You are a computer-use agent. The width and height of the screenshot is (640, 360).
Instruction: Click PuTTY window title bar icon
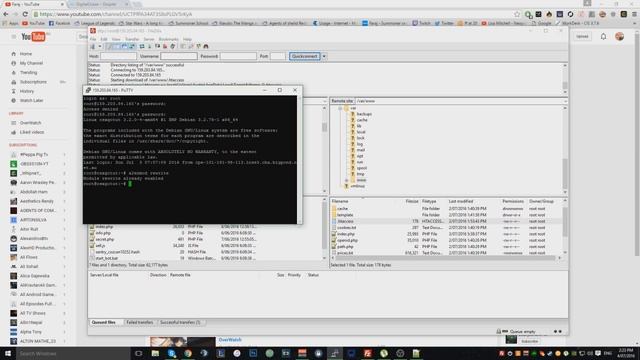point(88,90)
